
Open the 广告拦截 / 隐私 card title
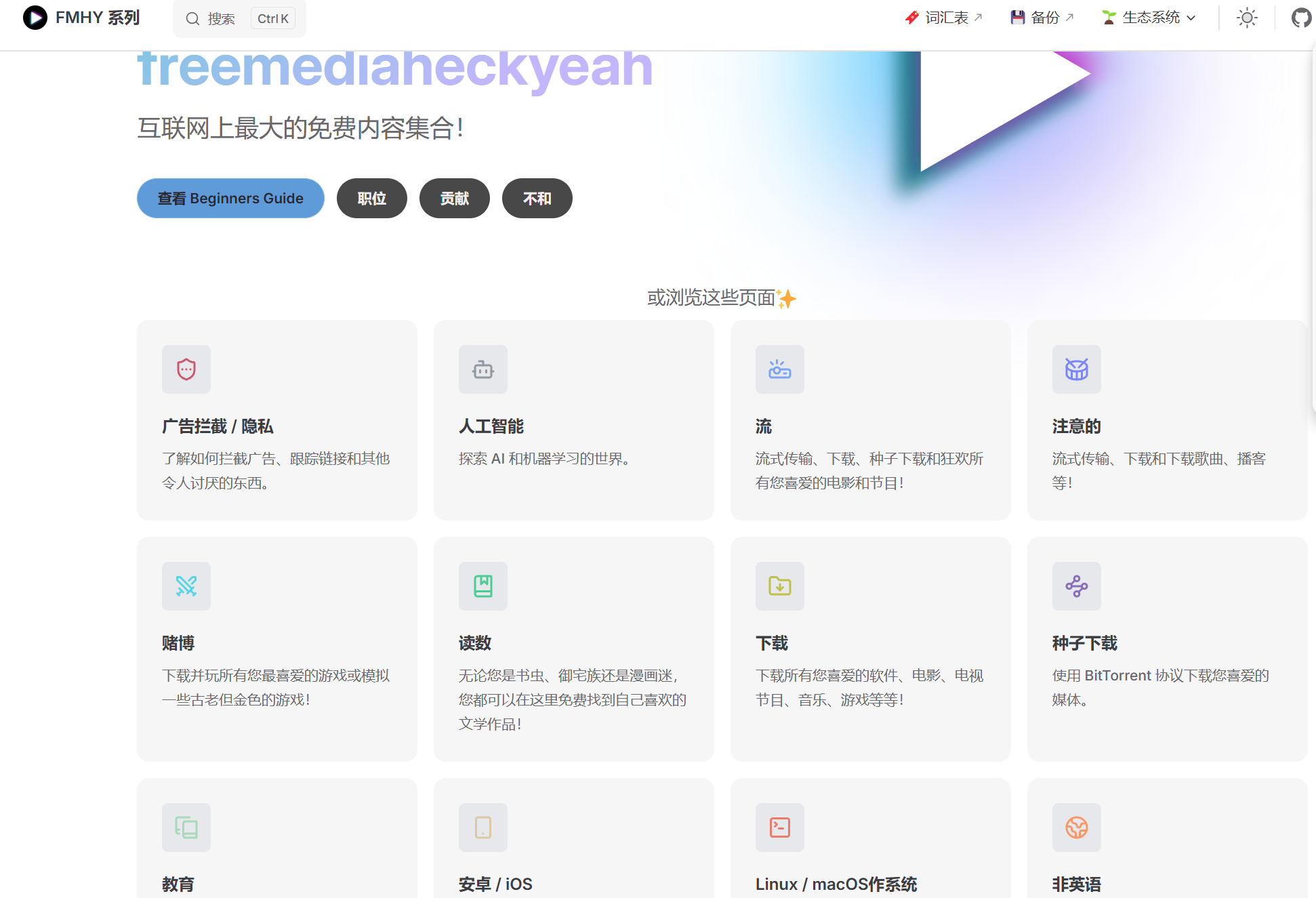tap(218, 426)
